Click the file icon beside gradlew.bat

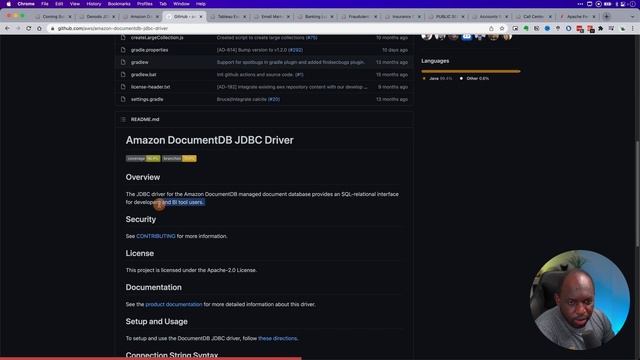[x=123, y=74]
